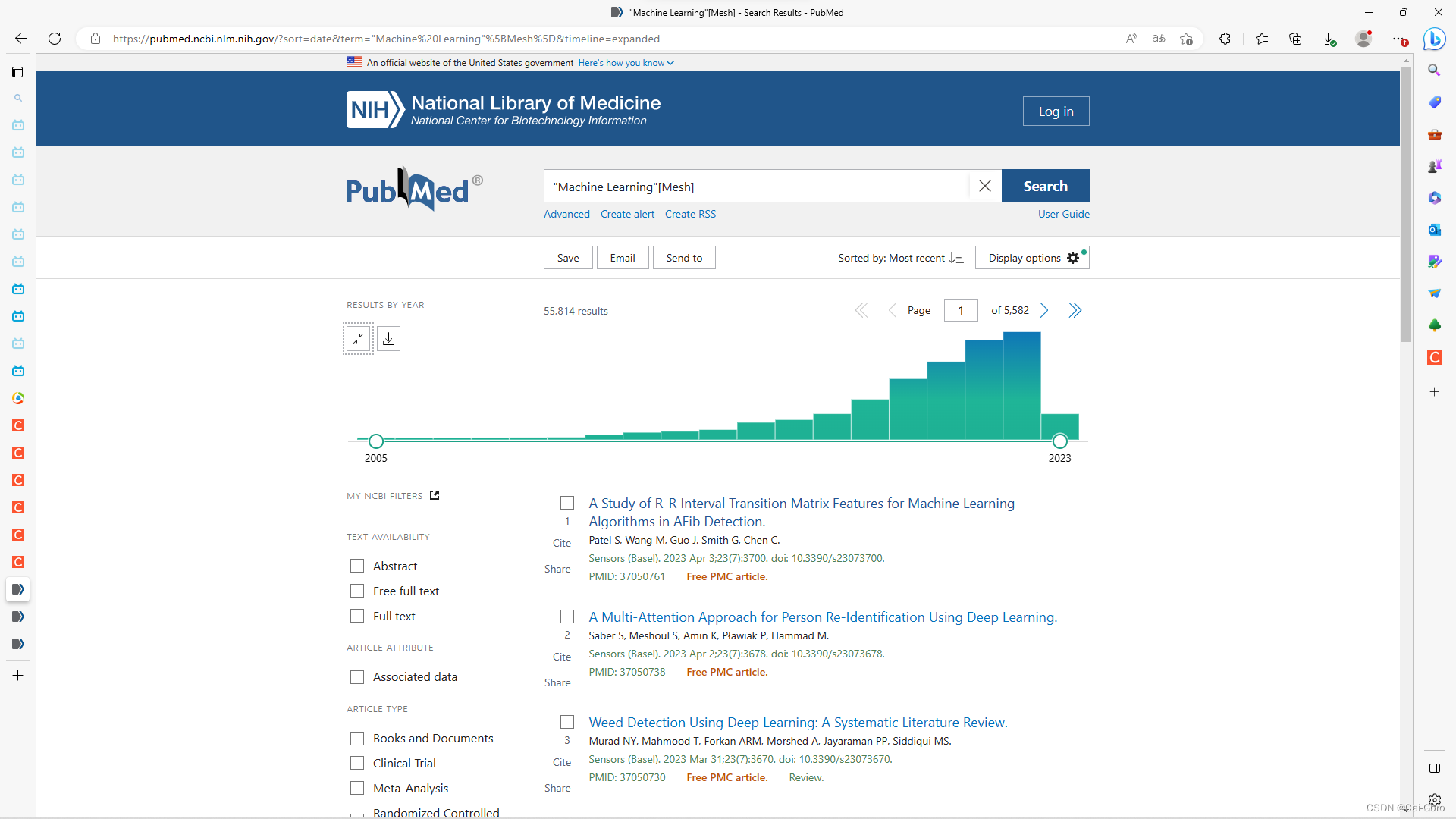This screenshot has height=819, width=1456.
Task: Tick the Meta-Analysis article type
Action: 357,788
